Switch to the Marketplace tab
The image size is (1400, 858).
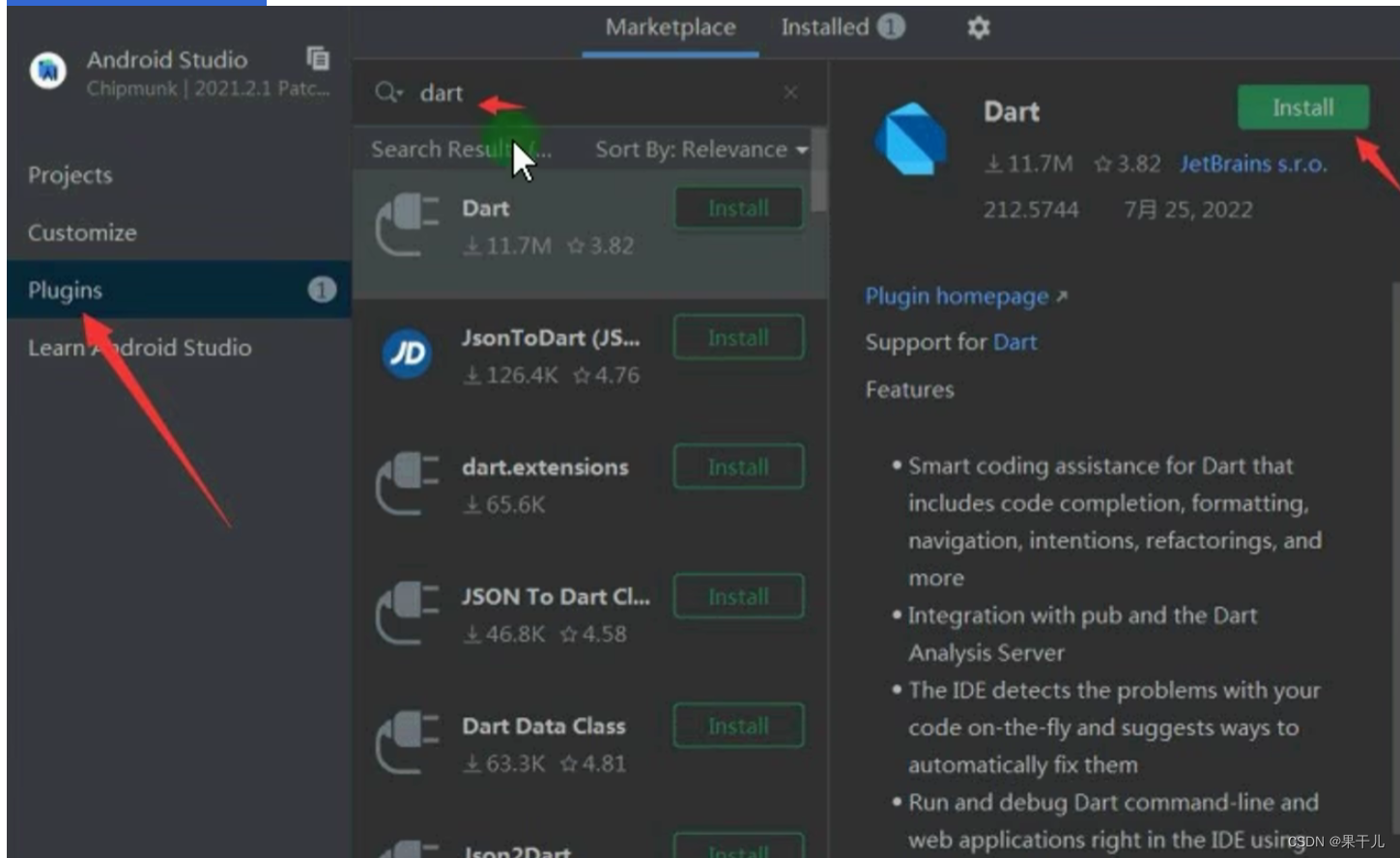(x=671, y=28)
